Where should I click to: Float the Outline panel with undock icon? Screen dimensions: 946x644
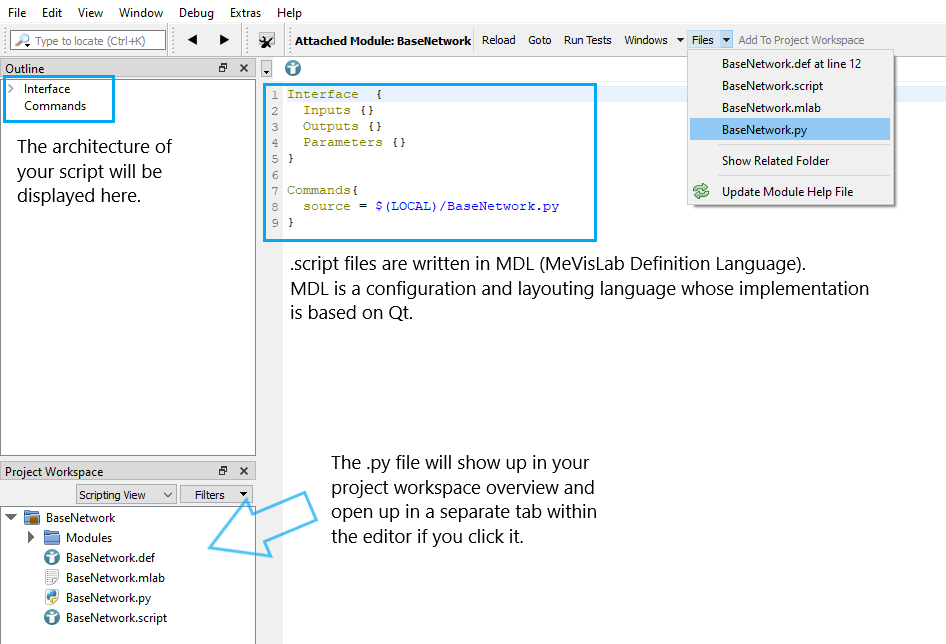tap(223, 68)
